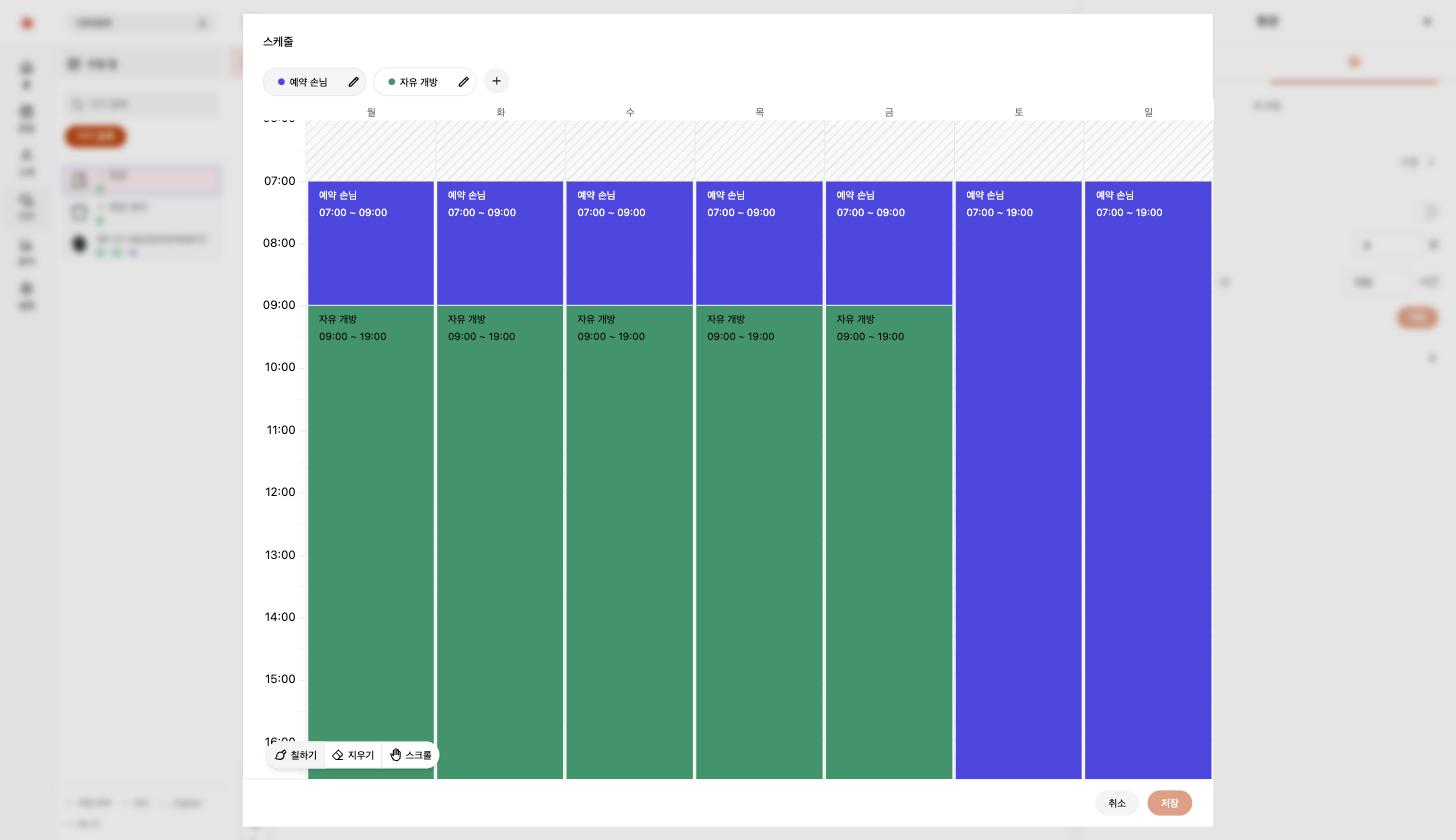Edit the 자유 개방 category with pencil icon
1456x840 pixels.
(463, 82)
